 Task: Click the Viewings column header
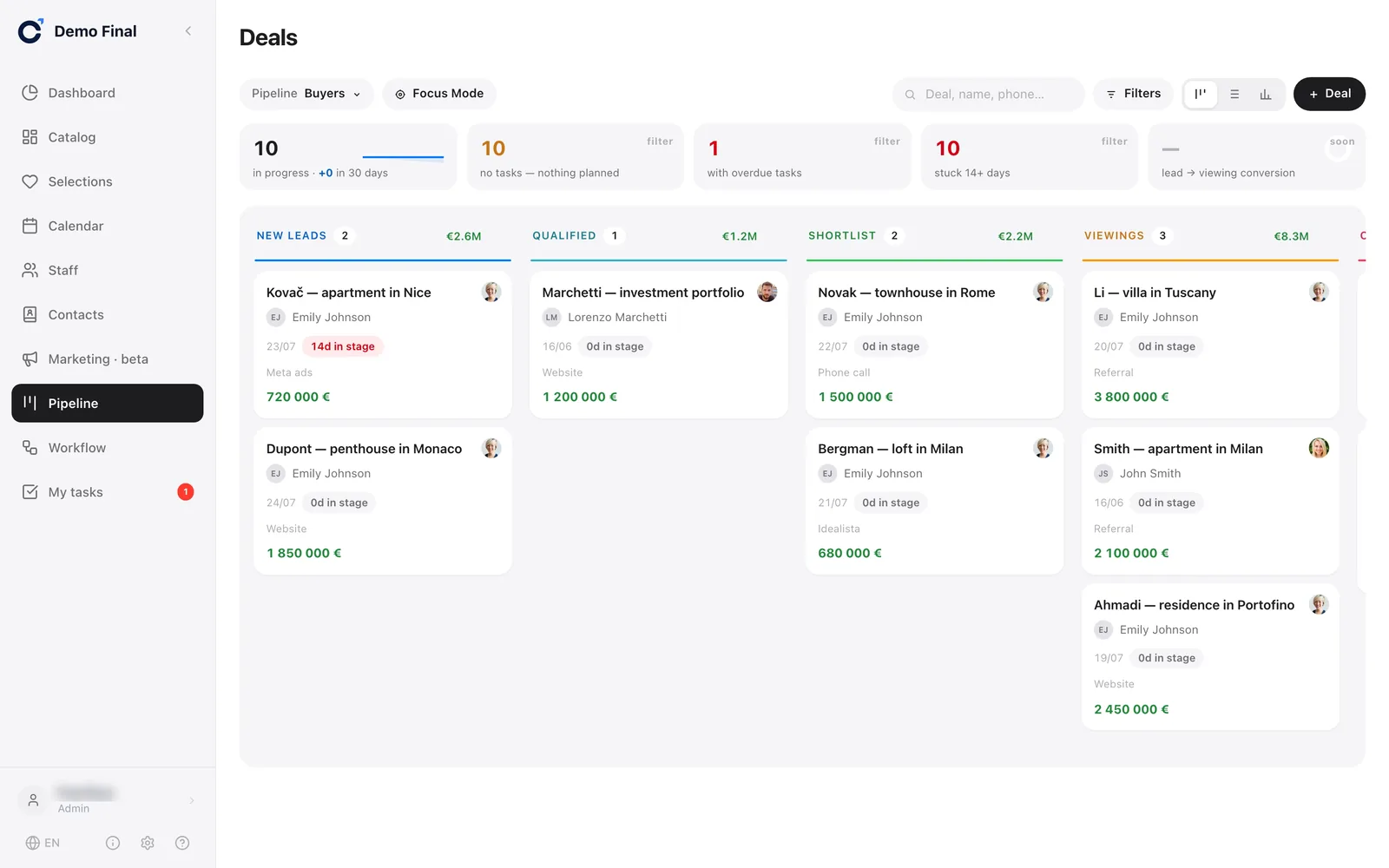click(1210, 236)
